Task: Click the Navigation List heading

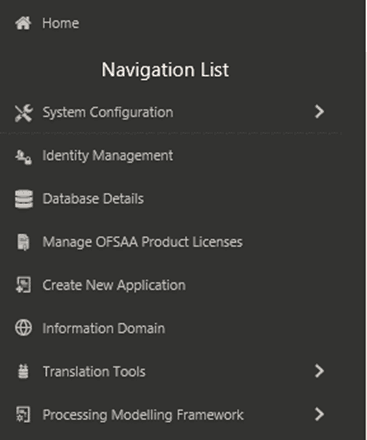Action: (x=165, y=70)
